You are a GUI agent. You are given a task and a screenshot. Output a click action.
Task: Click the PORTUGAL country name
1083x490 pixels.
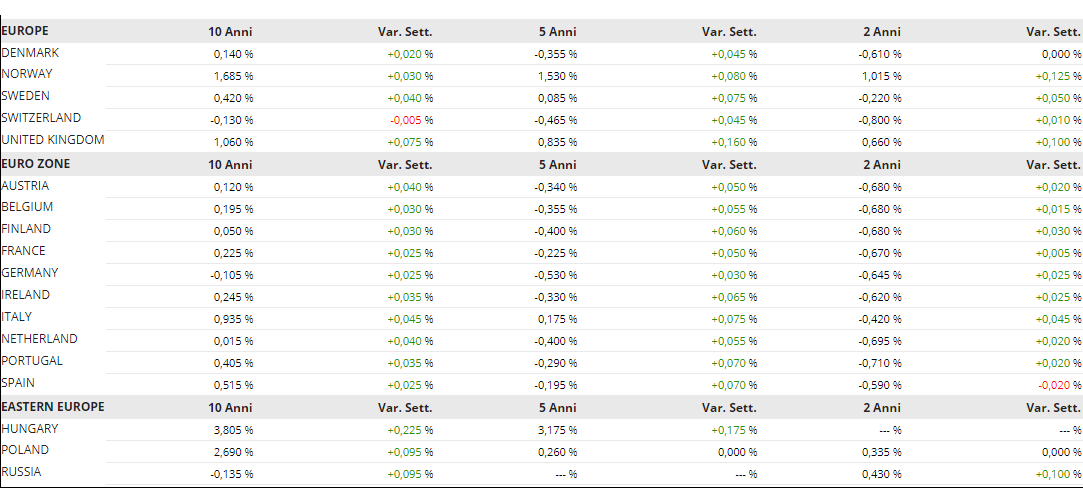point(32,361)
